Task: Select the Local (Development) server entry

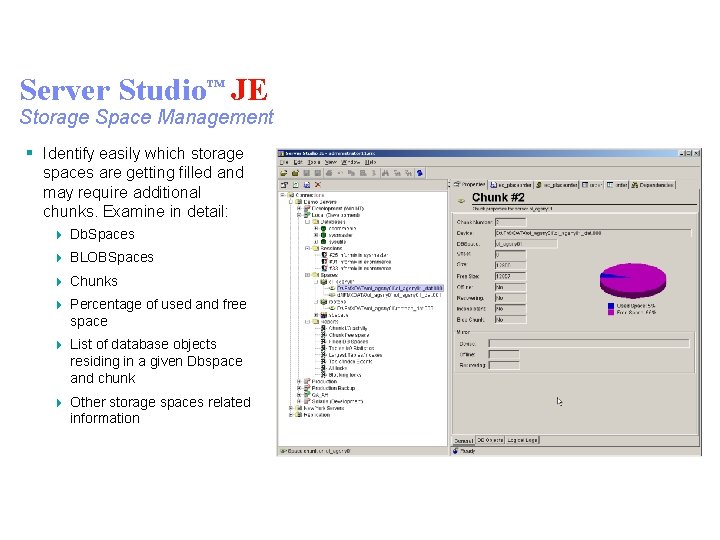Action: (x=336, y=215)
